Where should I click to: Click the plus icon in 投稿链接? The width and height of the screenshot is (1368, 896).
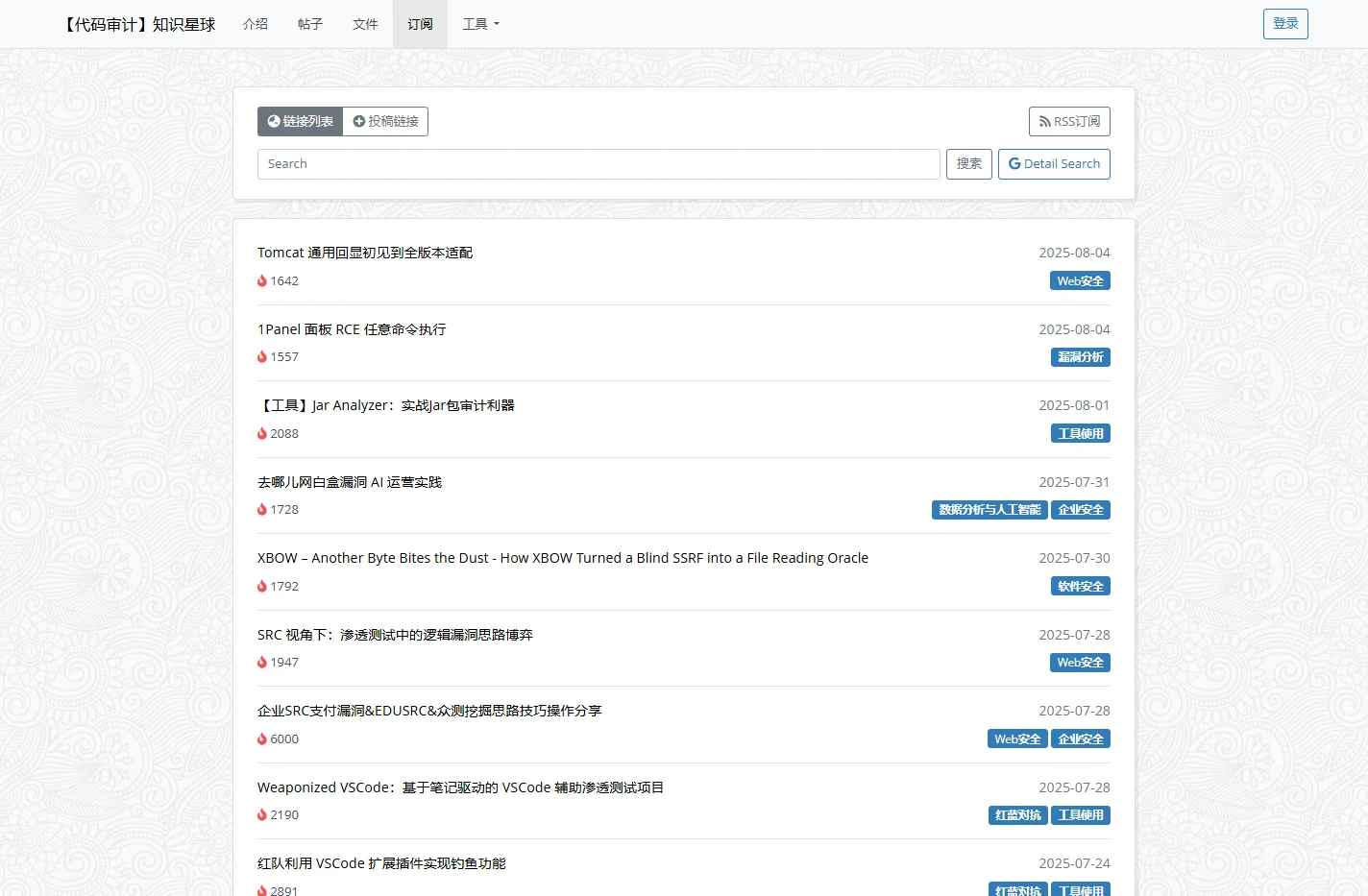click(359, 121)
